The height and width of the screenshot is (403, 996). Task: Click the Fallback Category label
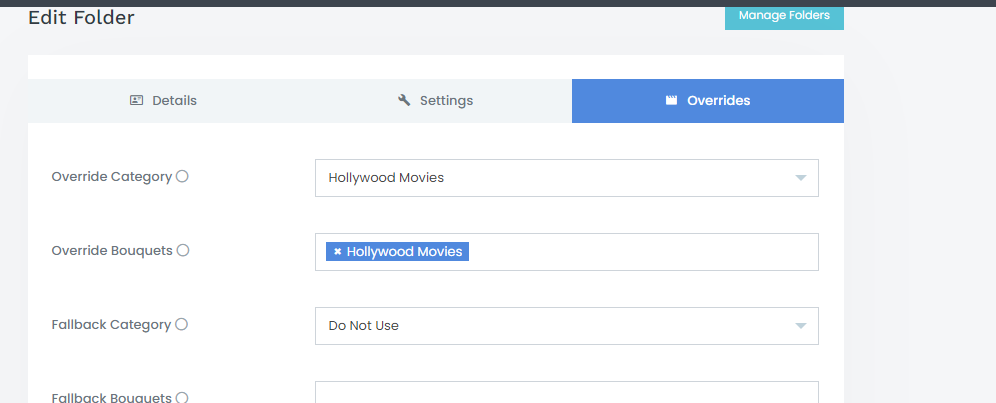click(111, 325)
